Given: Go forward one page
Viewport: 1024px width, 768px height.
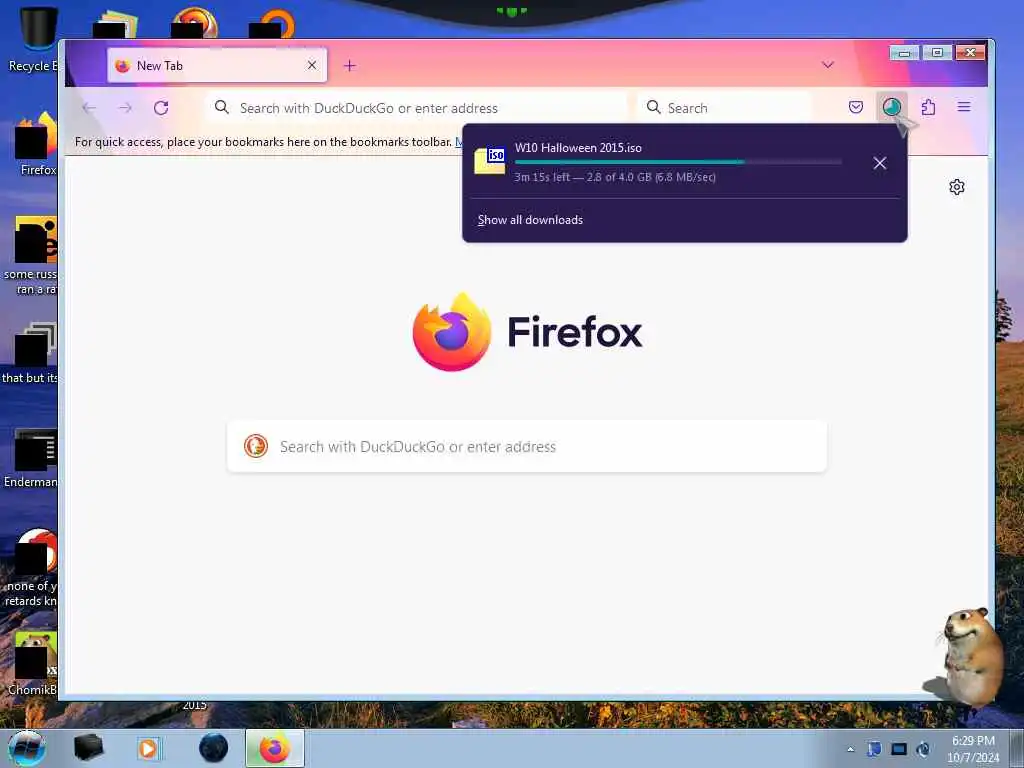Looking at the screenshot, I should tap(125, 108).
